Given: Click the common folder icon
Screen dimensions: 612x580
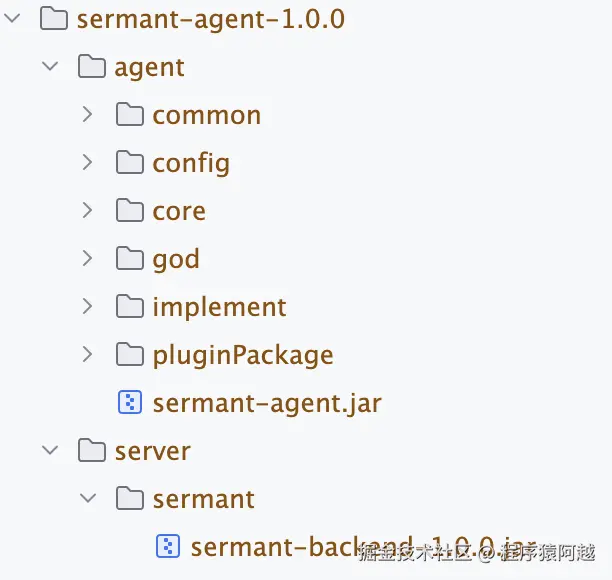Looking at the screenshot, I should coord(130,115).
